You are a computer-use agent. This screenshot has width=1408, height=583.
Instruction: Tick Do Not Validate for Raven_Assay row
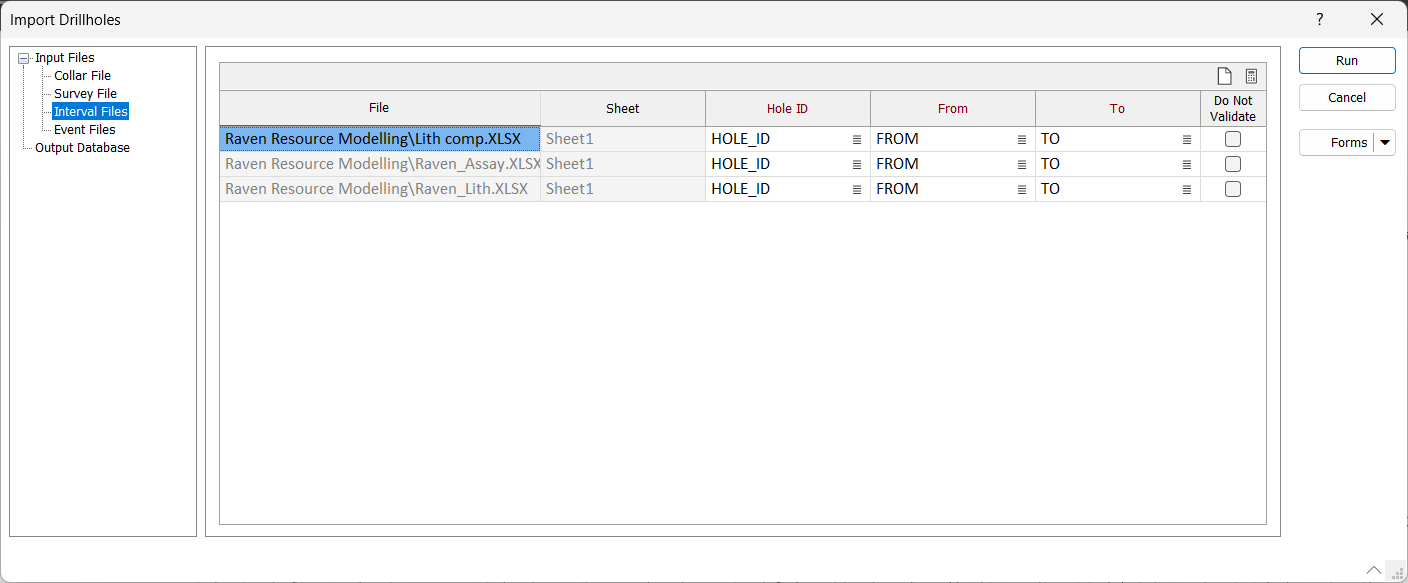coord(1232,164)
